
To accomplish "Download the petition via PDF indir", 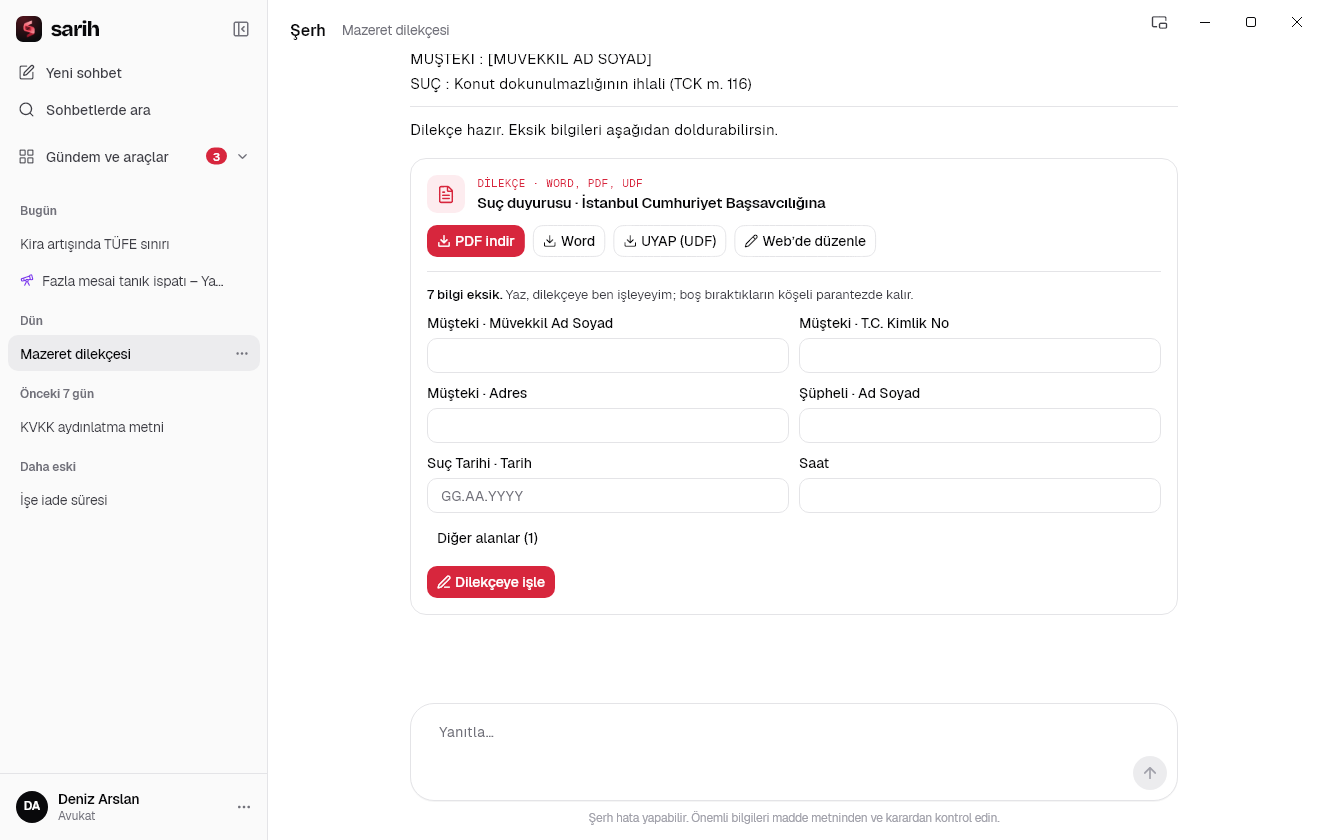I will (476, 241).
